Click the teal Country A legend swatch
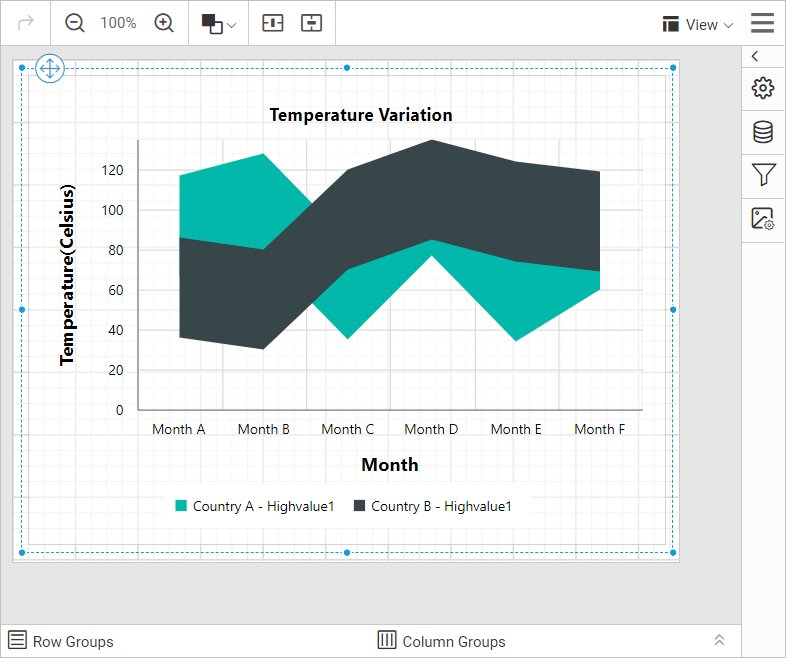 pyautogui.click(x=181, y=506)
